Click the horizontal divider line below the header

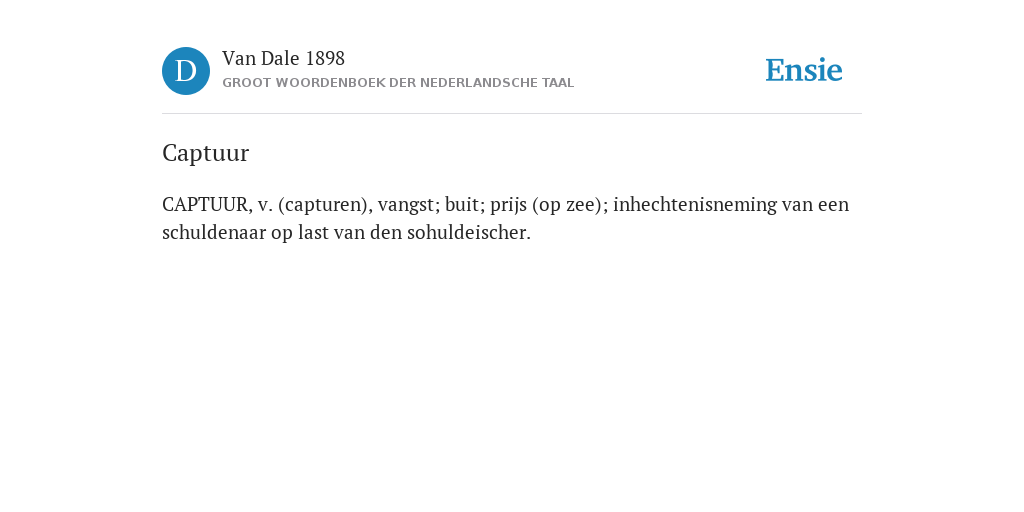(x=512, y=114)
